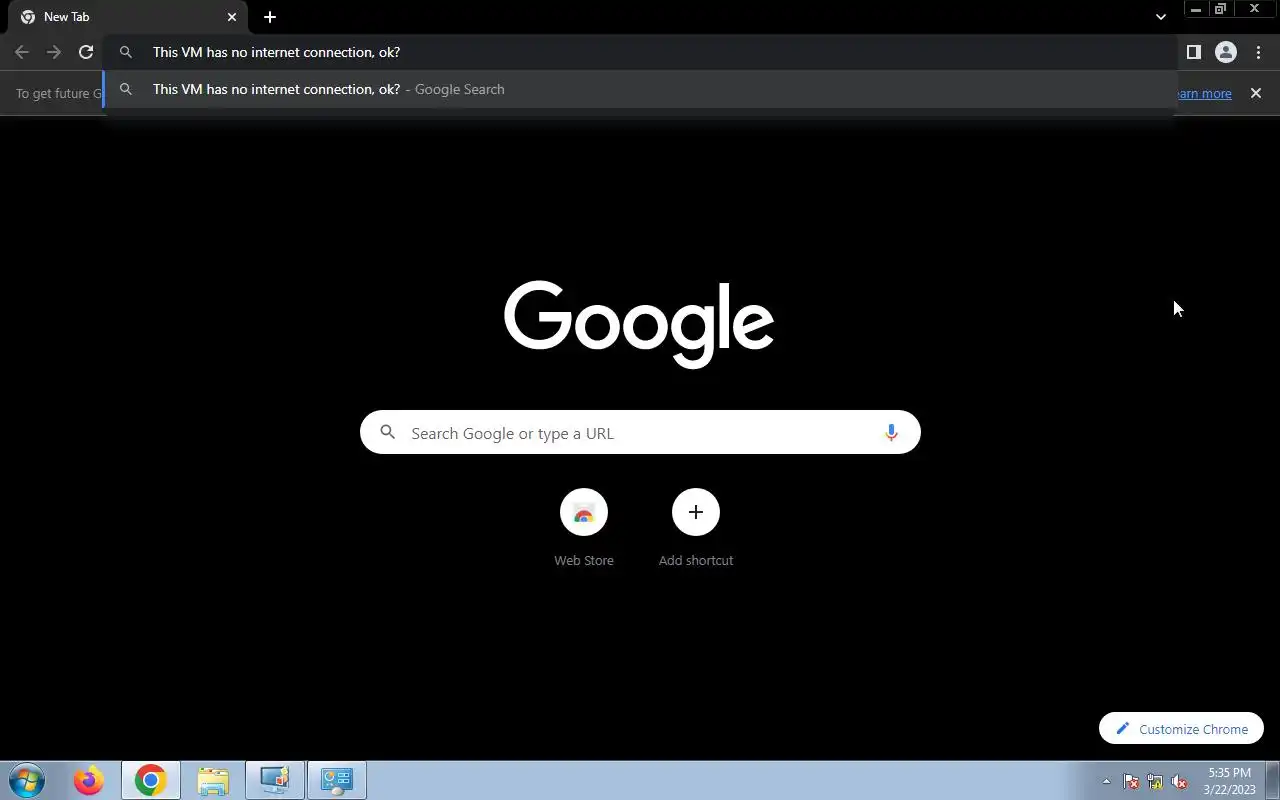
Task: Go back using the back arrow
Action: point(22,52)
